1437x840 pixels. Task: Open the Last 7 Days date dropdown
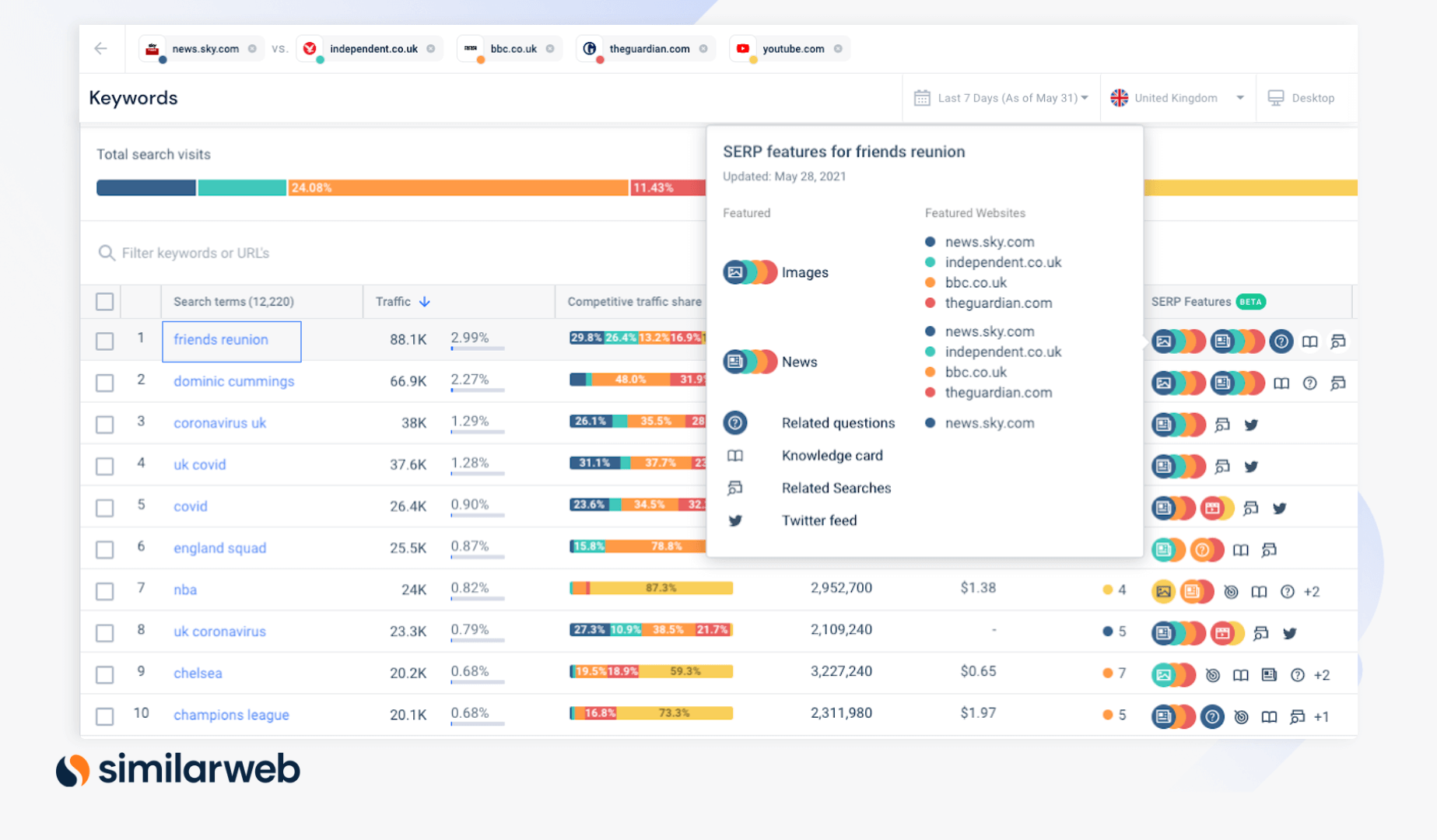[1001, 98]
